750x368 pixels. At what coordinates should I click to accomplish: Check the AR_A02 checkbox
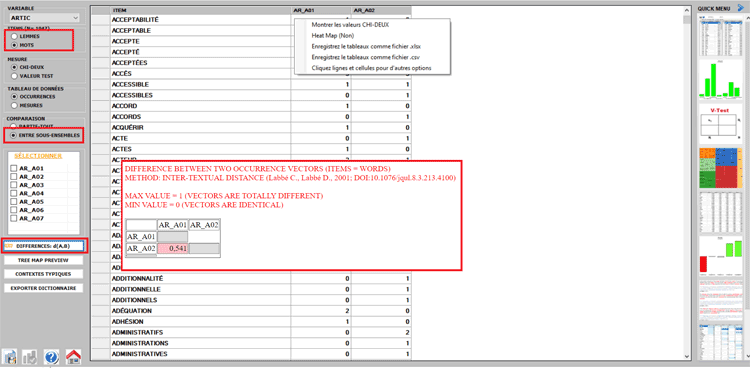point(13,177)
